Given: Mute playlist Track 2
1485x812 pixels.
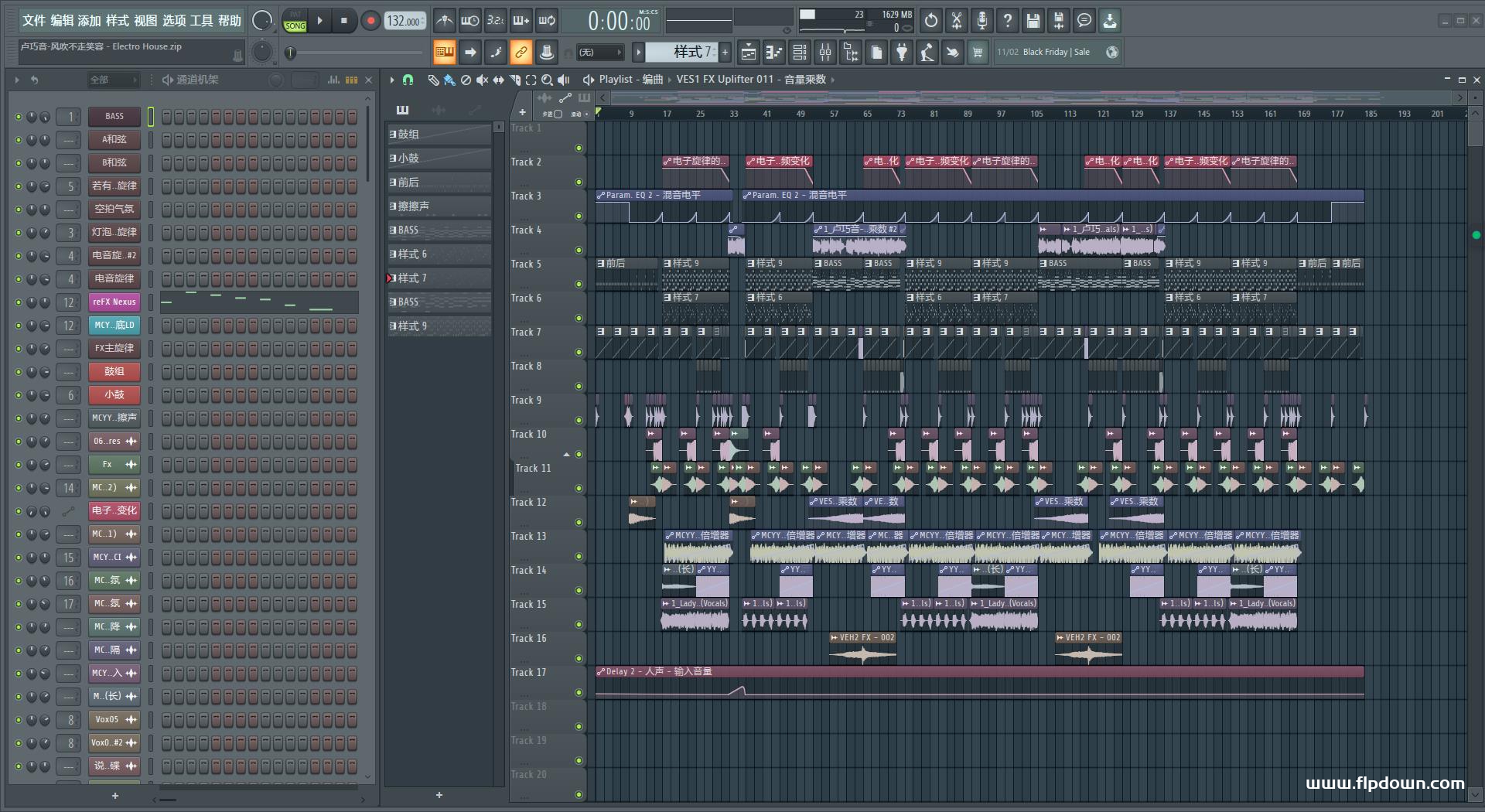Looking at the screenshot, I should pyautogui.click(x=579, y=183).
